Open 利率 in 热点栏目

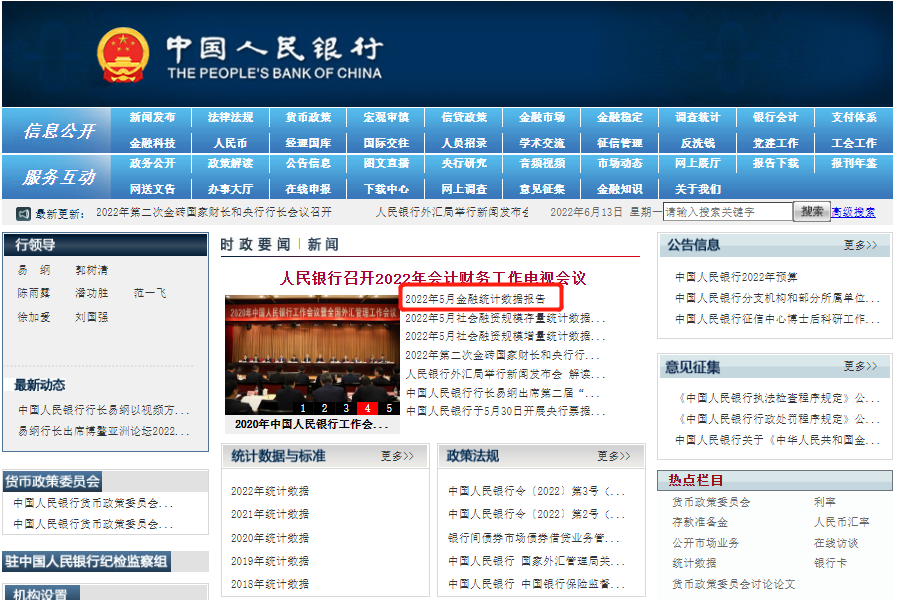(825, 502)
